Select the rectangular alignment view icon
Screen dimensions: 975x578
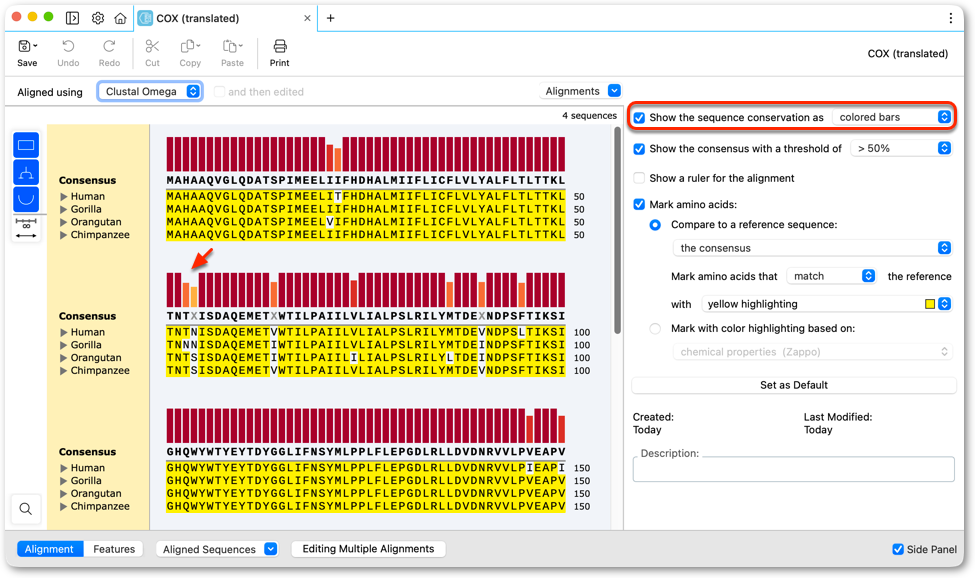(x=26, y=145)
